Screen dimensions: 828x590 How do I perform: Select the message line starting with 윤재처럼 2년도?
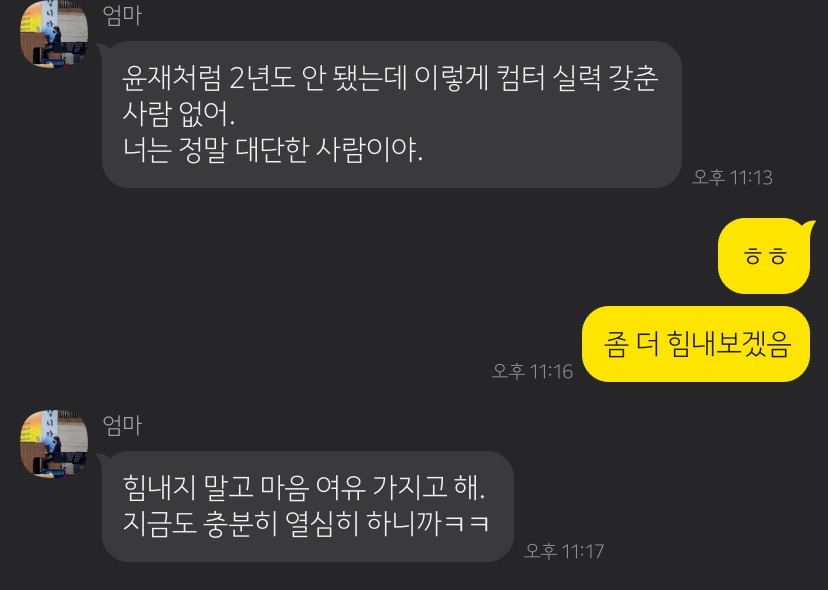(x=390, y=78)
